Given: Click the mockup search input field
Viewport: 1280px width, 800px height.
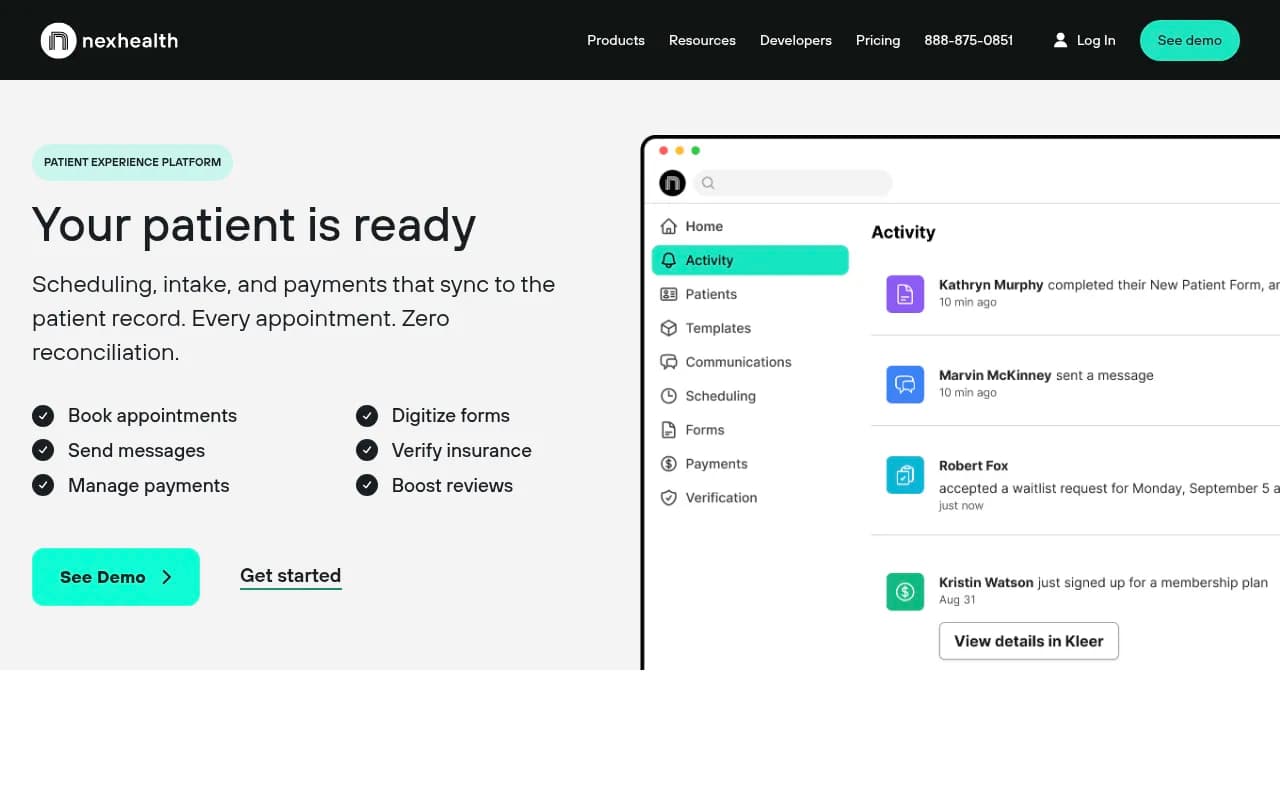Looking at the screenshot, I should (792, 183).
